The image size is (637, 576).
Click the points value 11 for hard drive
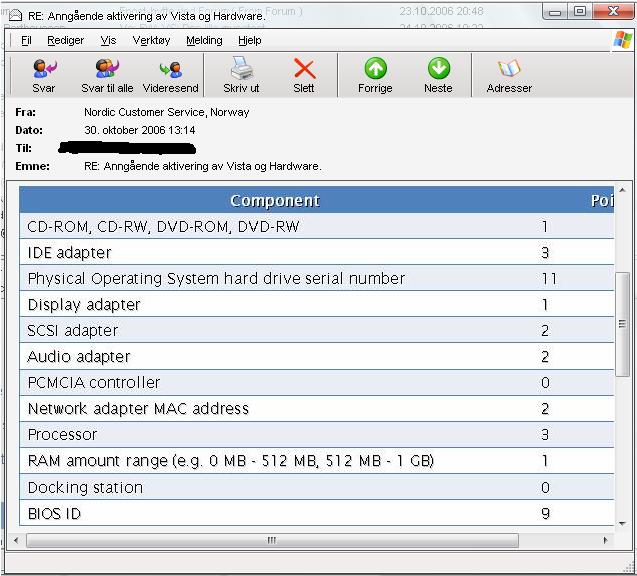pos(549,278)
